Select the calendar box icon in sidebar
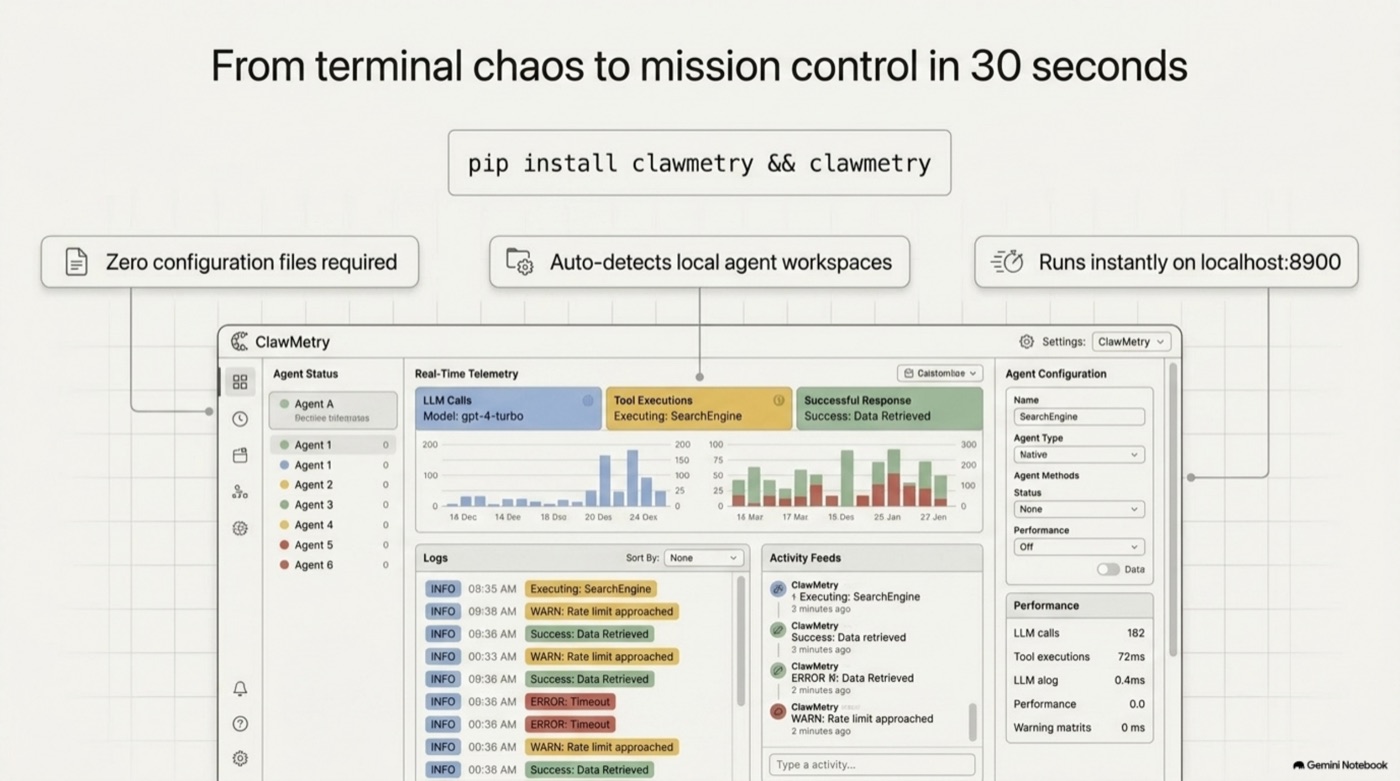1400x781 pixels. coord(240,455)
